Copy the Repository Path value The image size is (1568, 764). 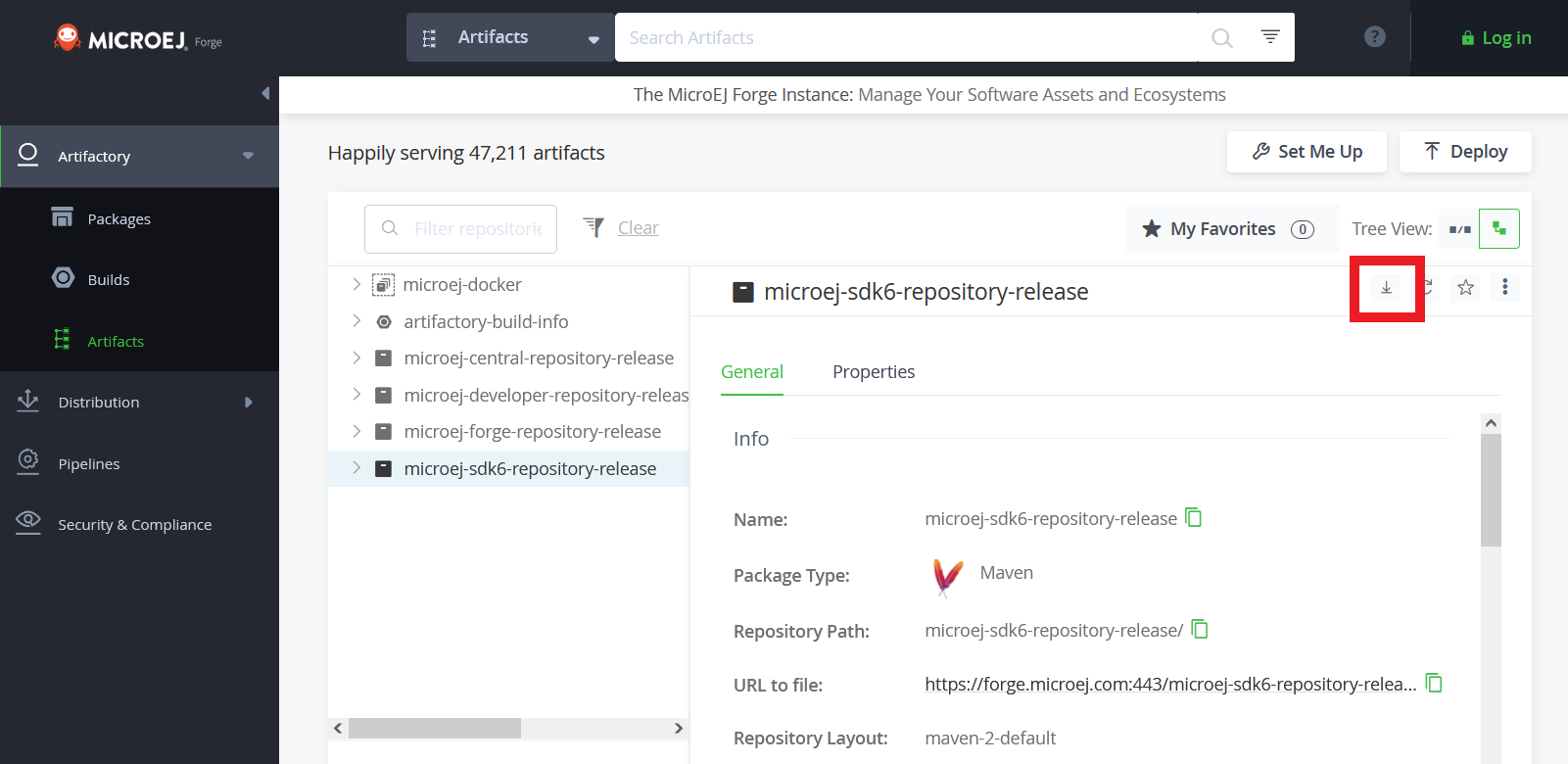[1200, 630]
